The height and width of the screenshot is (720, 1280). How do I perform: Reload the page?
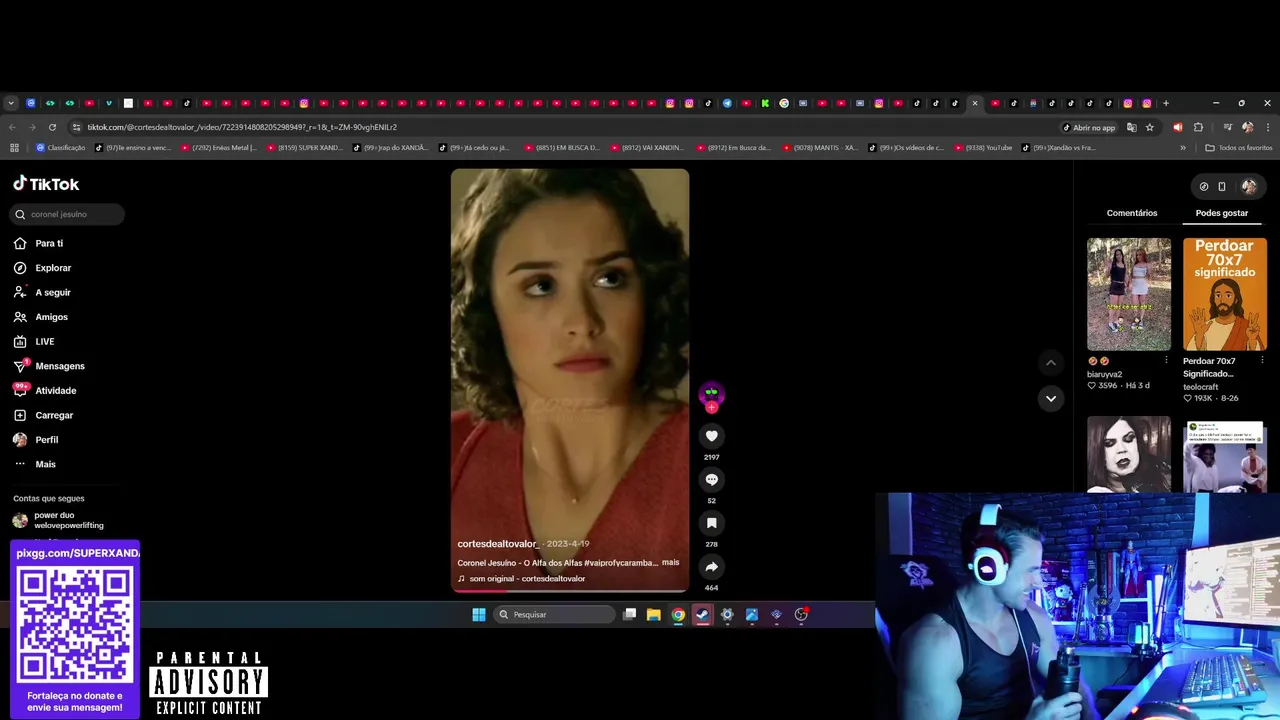coord(52,127)
